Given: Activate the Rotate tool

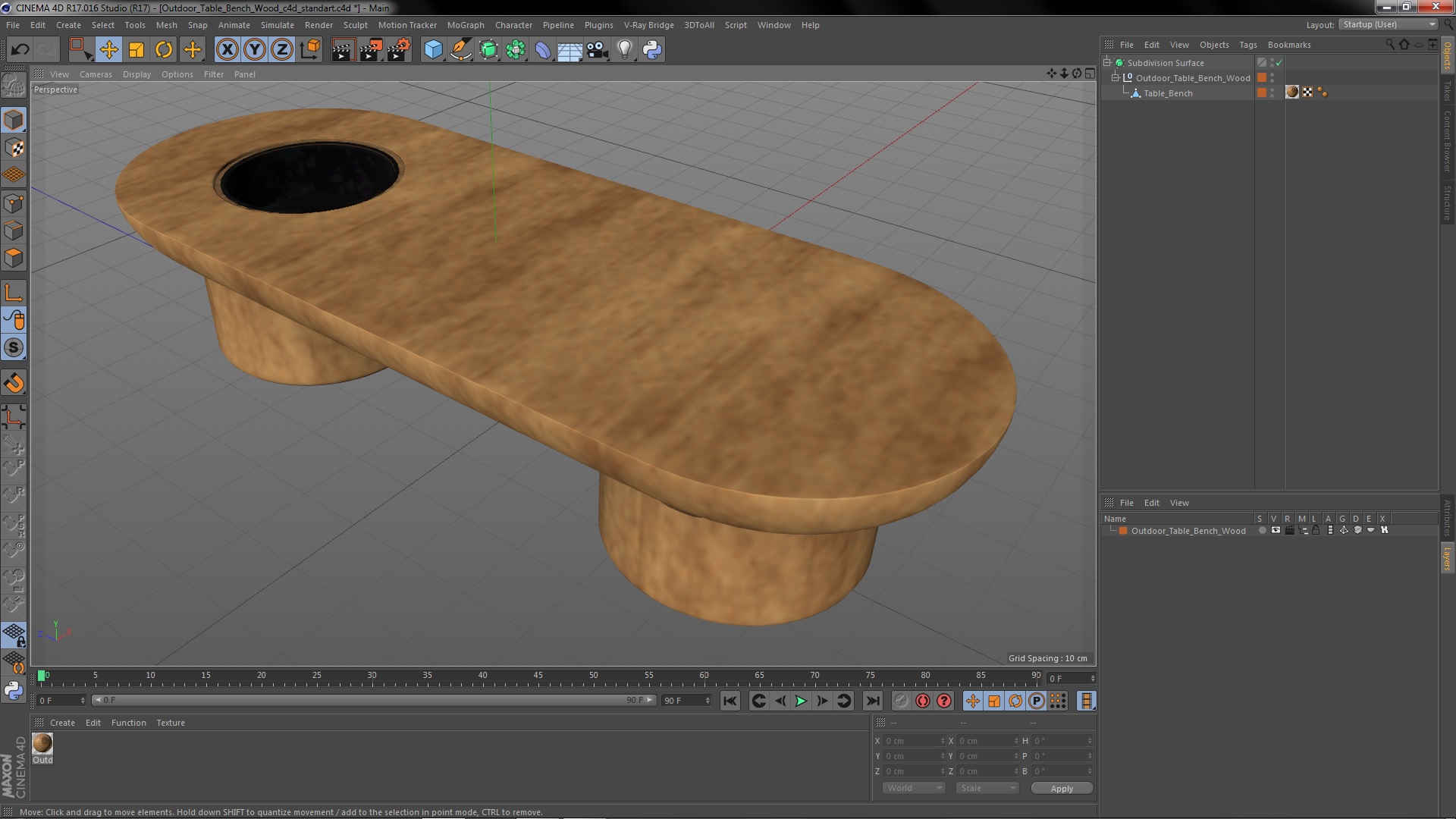Looking at the screenshot, I should click(x=164, y=50).
